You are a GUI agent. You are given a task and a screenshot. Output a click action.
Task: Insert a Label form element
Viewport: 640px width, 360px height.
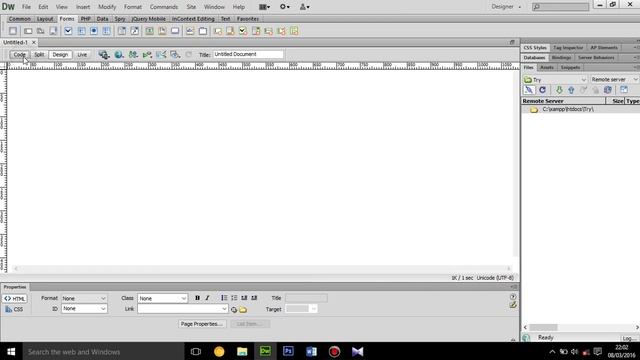coord(190,31)
